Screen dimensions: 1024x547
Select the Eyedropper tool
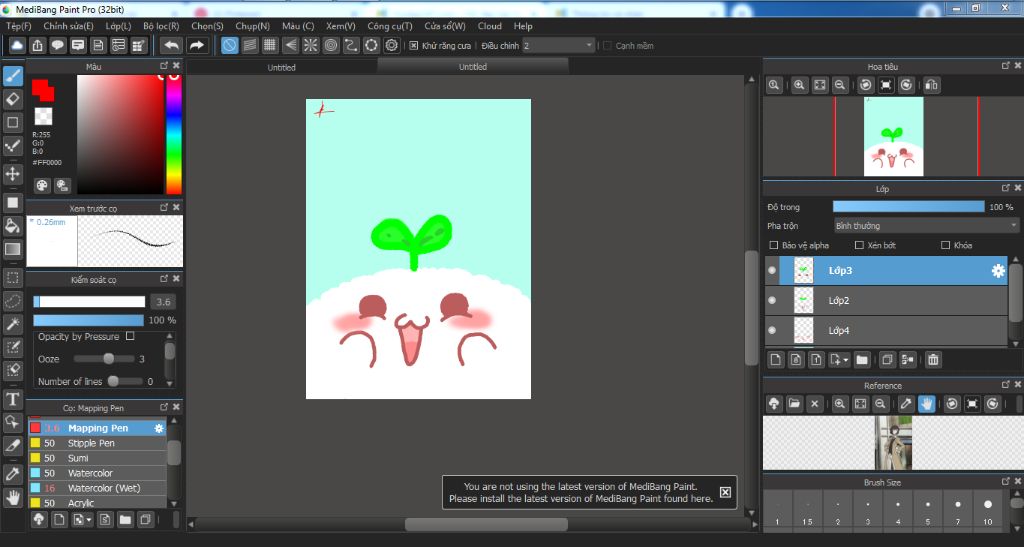pos(12,474)
